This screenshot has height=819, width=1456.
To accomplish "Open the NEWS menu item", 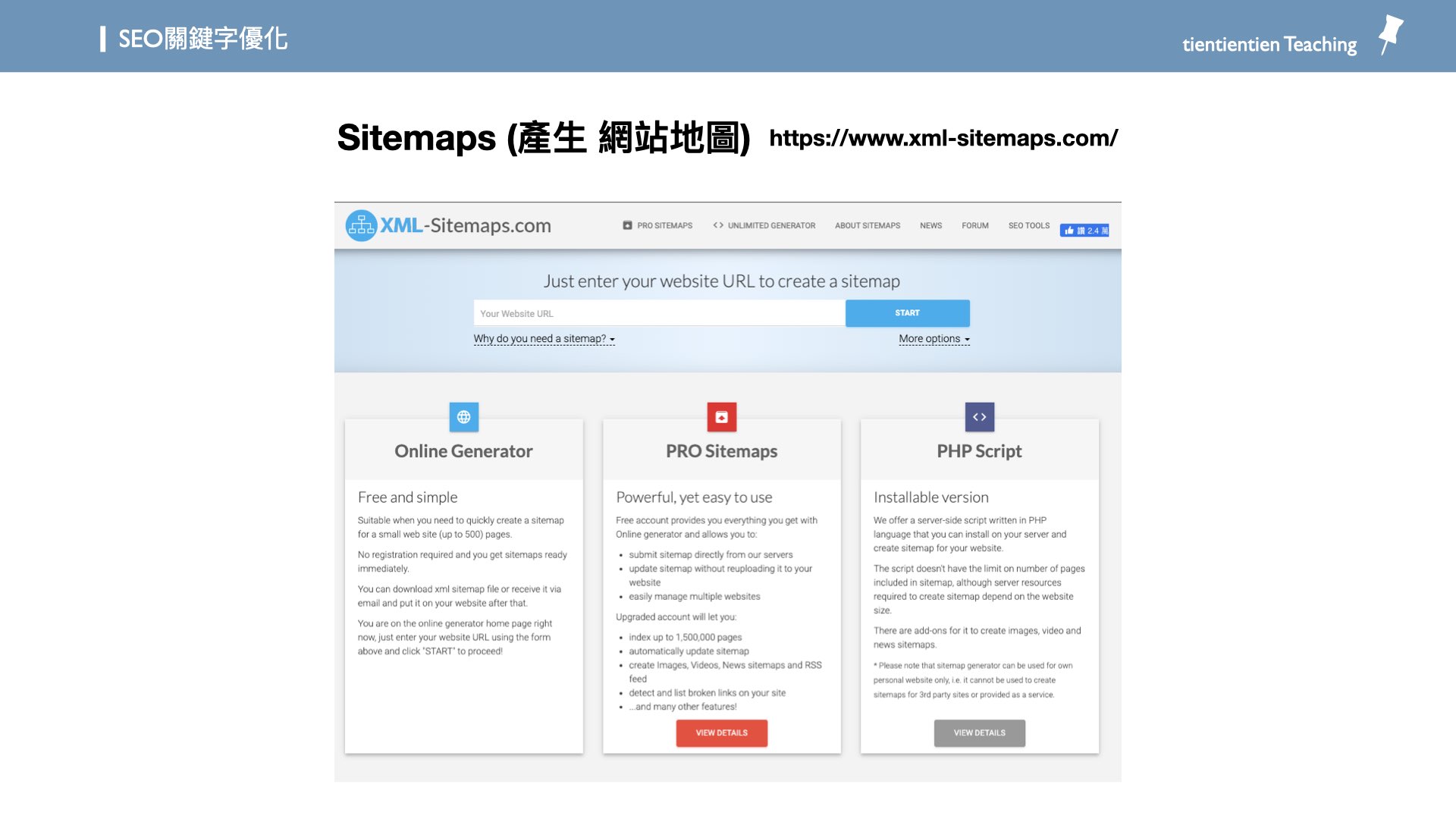I will pyautogui.click(x=930, y=225).
